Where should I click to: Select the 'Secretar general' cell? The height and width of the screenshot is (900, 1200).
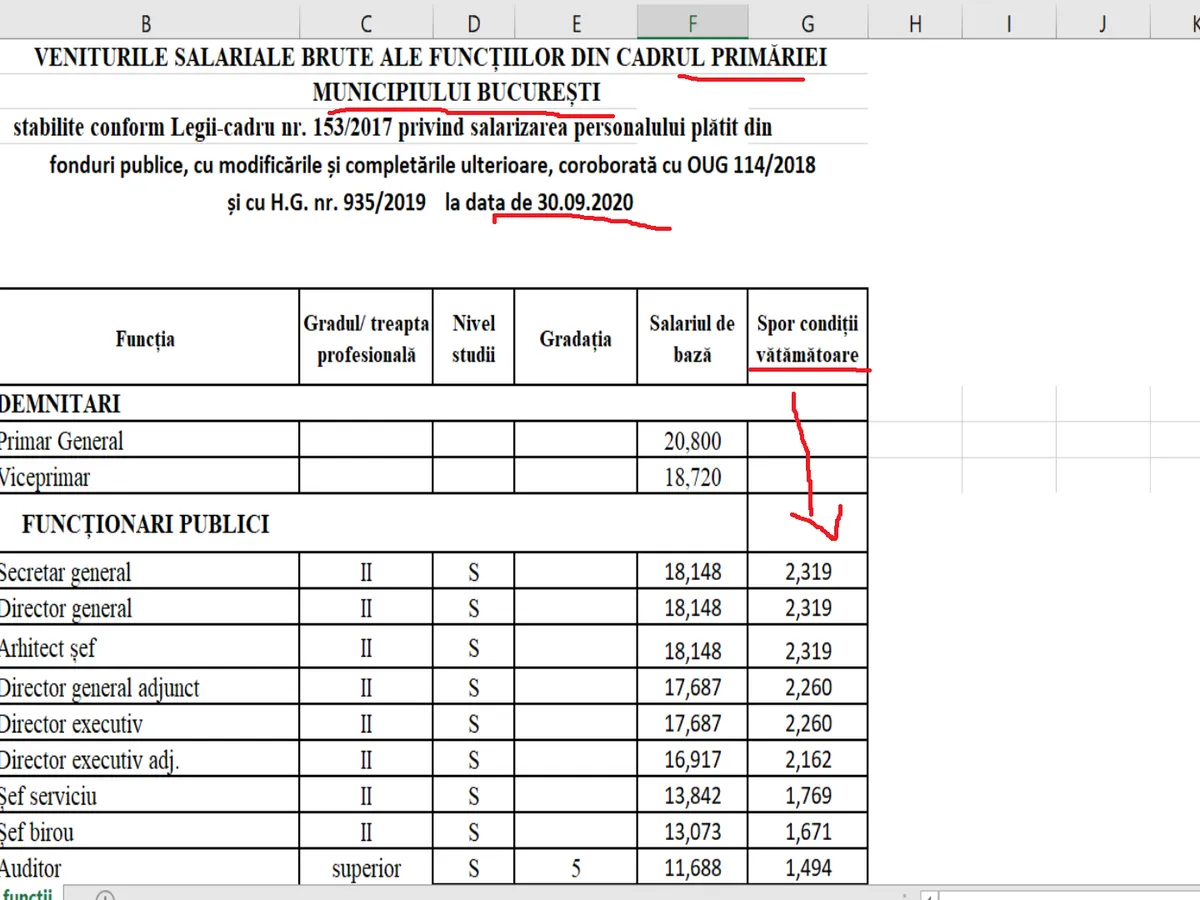[x=148, y=572]
